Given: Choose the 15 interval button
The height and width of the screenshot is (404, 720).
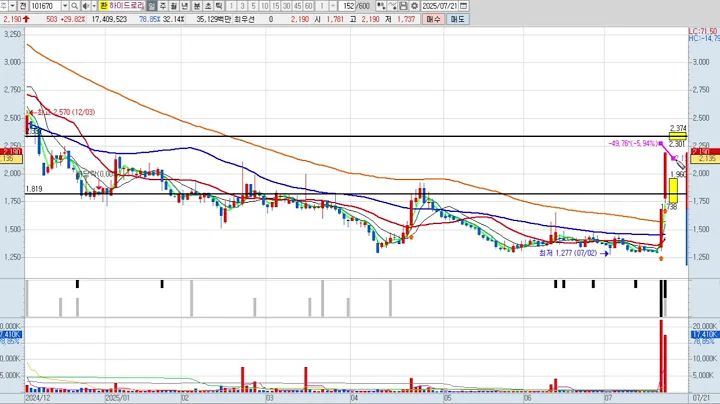Looking at the screenshot, I should coord(276,6).
